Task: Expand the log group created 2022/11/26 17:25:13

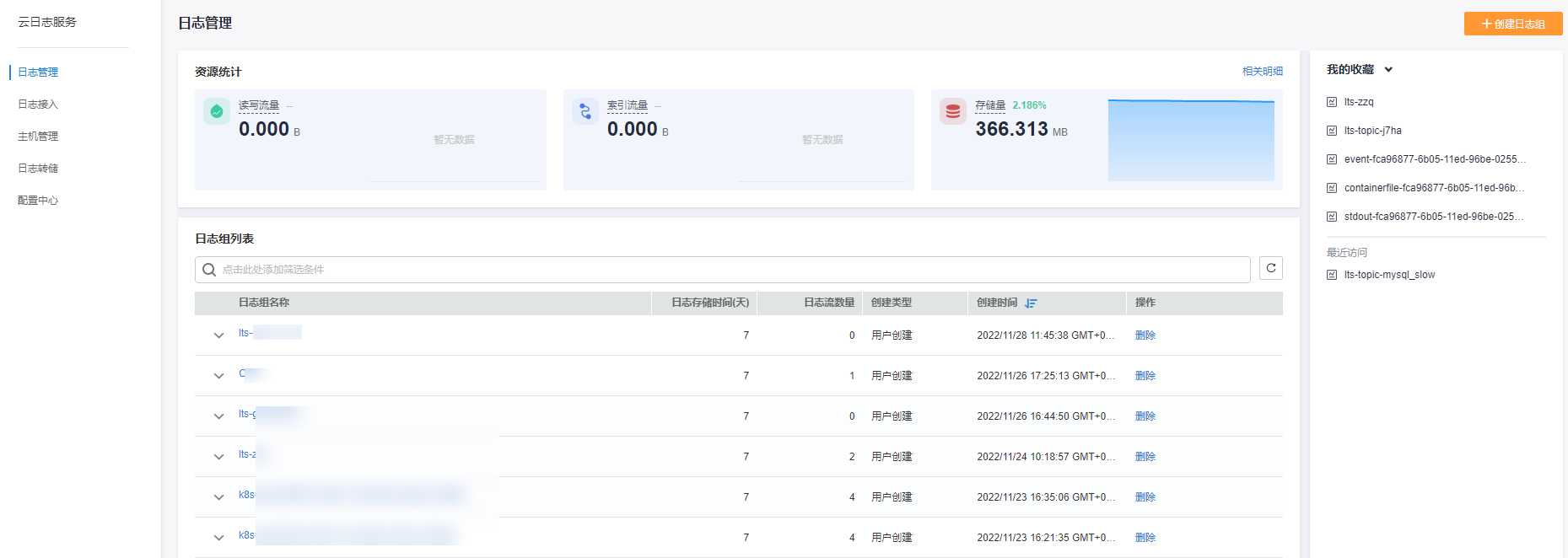Action: [x=218, y=376]
